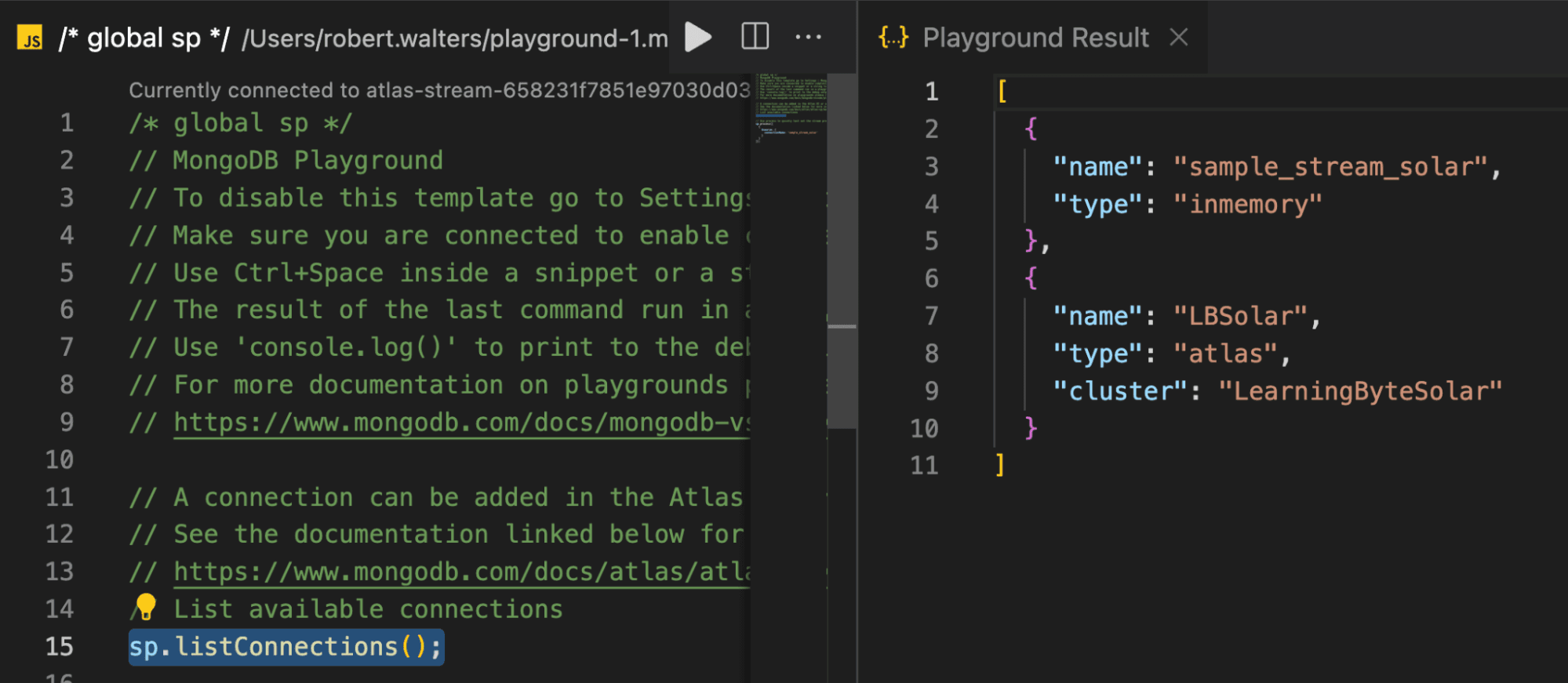Image resolution: width=1568 pixels, height=683 pixels.
Task: Click the opening bracket on result line 1
Action: (x=1002, y=92)
